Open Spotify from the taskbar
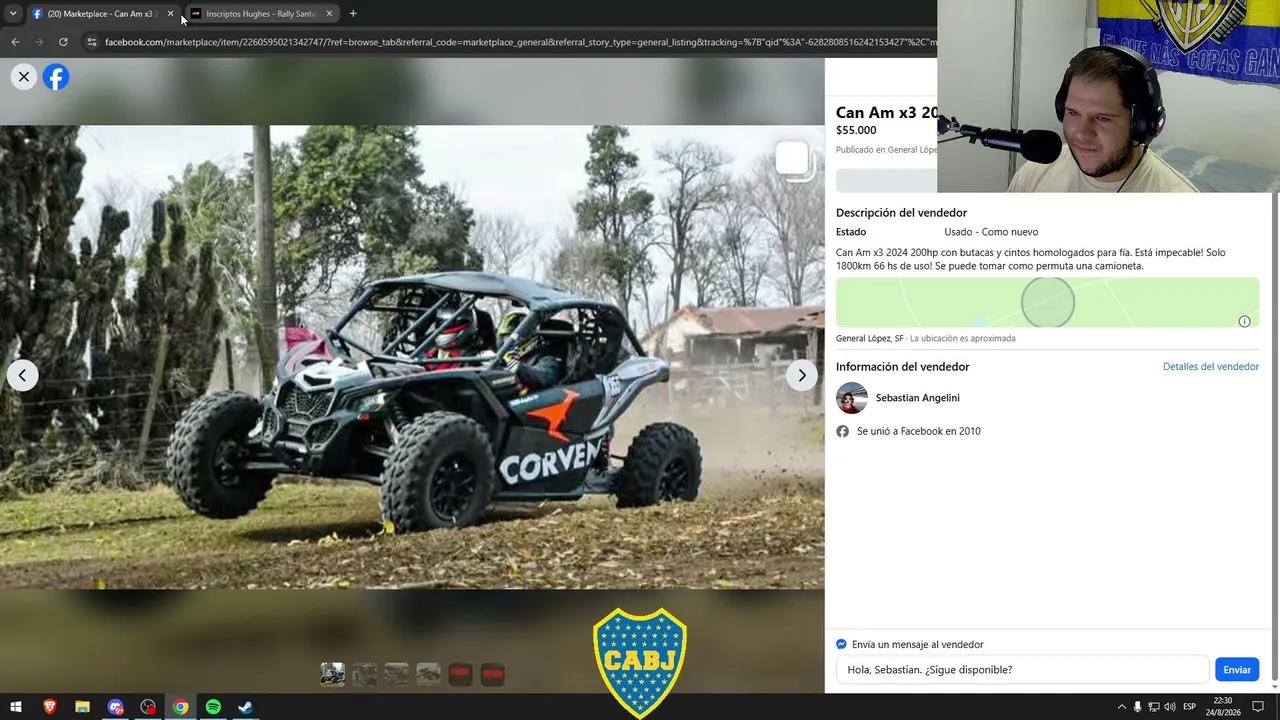1280x720 pixels. point(213,707)
